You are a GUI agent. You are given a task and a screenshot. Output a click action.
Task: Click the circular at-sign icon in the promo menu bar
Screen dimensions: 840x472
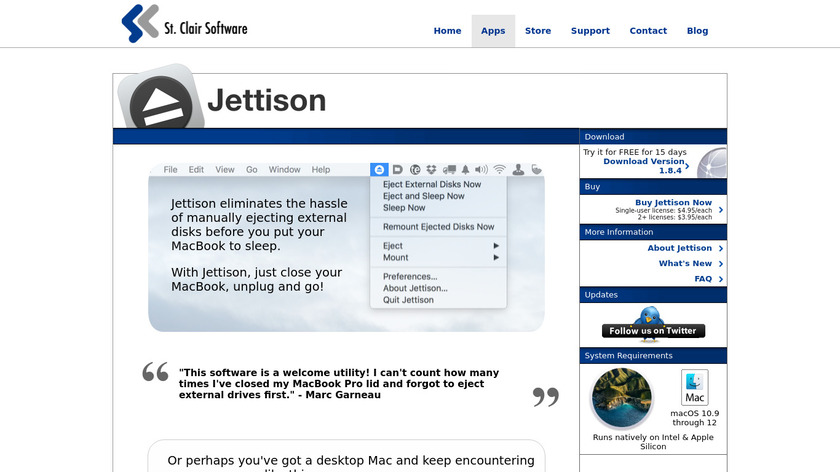[x=415, y=170]
